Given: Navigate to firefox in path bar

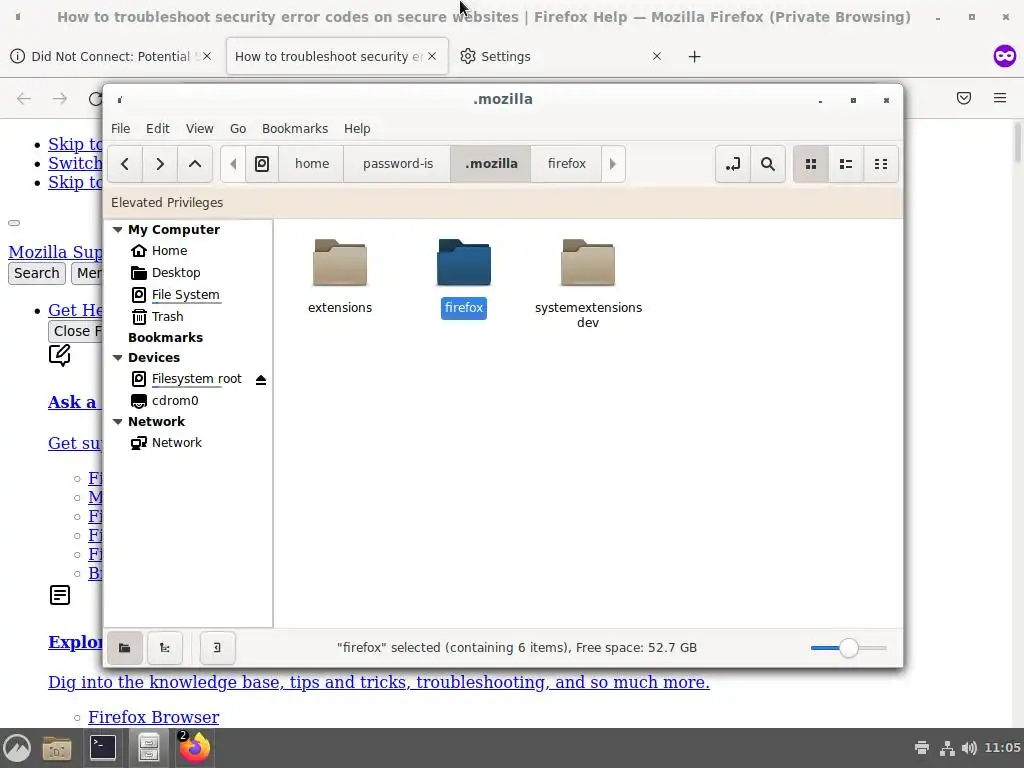Looking at the screenshot, I should click(x=566, y=164).
